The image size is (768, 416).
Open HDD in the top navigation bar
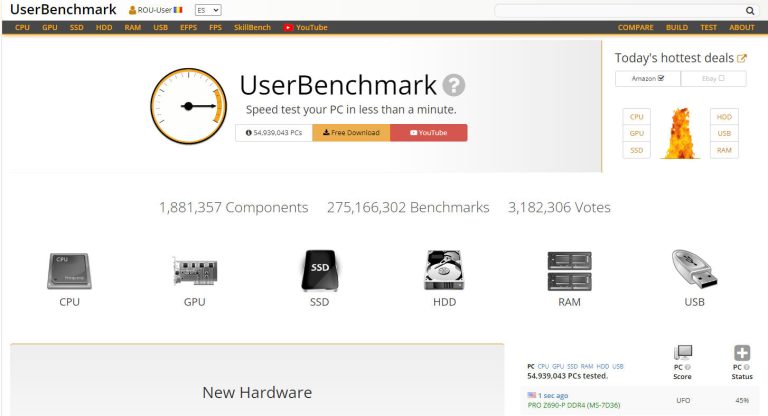click(x=104, y=27)
